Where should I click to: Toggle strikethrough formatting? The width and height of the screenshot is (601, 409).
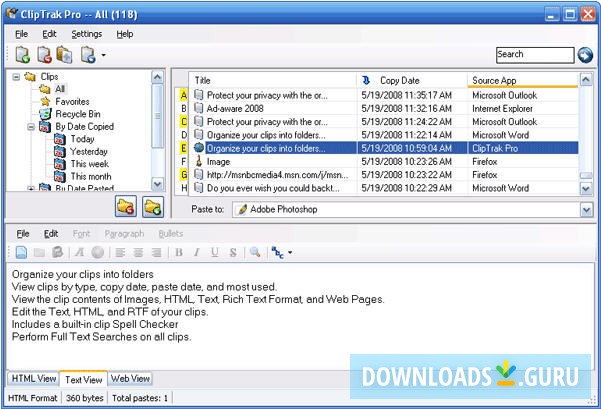pyautogui.click(x=233, y=252)
